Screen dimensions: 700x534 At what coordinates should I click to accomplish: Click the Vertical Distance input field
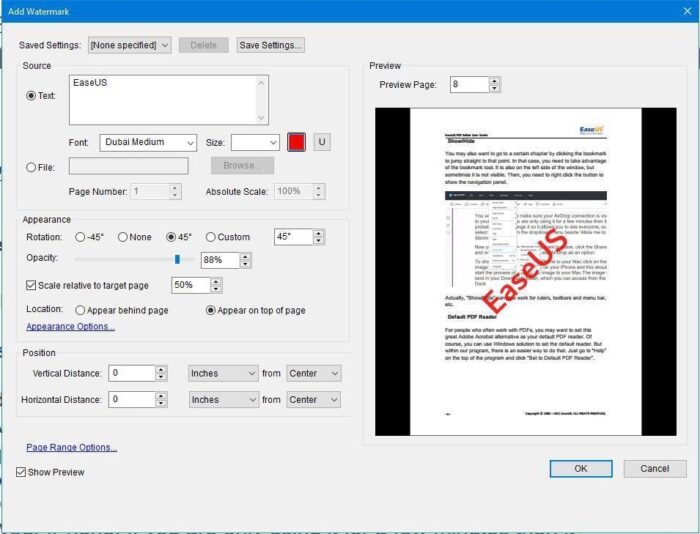point(132,373)
